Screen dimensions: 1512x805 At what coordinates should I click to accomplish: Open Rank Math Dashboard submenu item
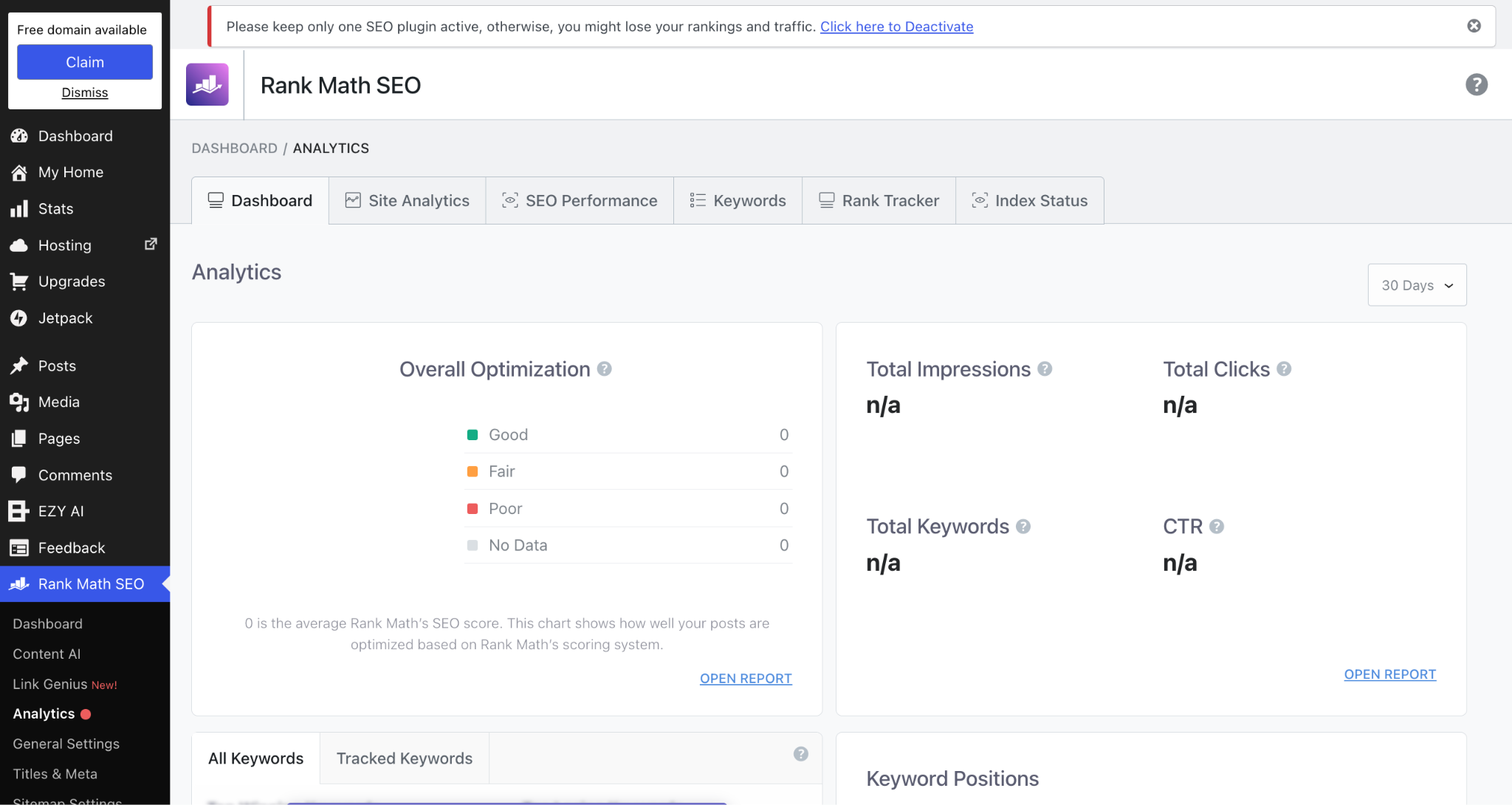point(48,624)
